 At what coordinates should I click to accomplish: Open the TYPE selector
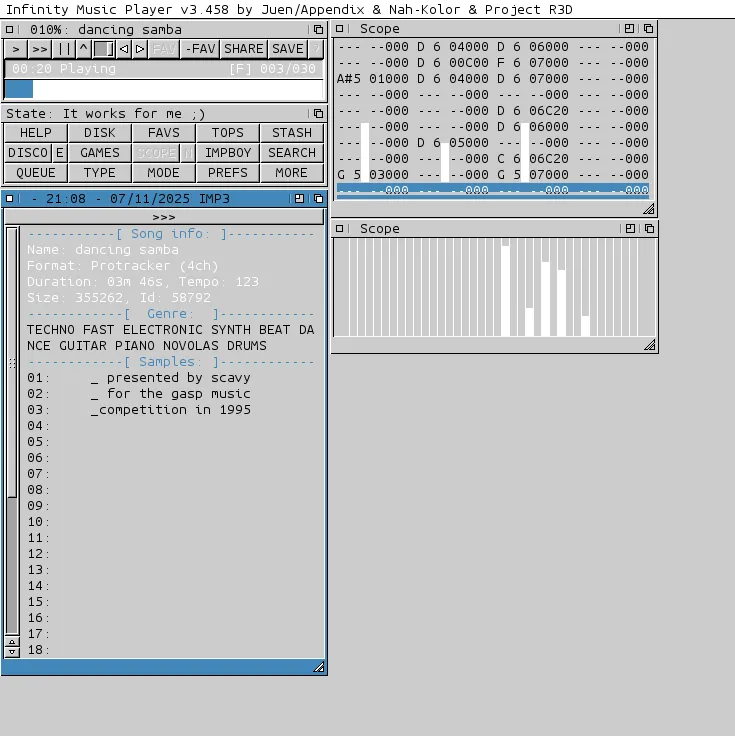(100, 173)
